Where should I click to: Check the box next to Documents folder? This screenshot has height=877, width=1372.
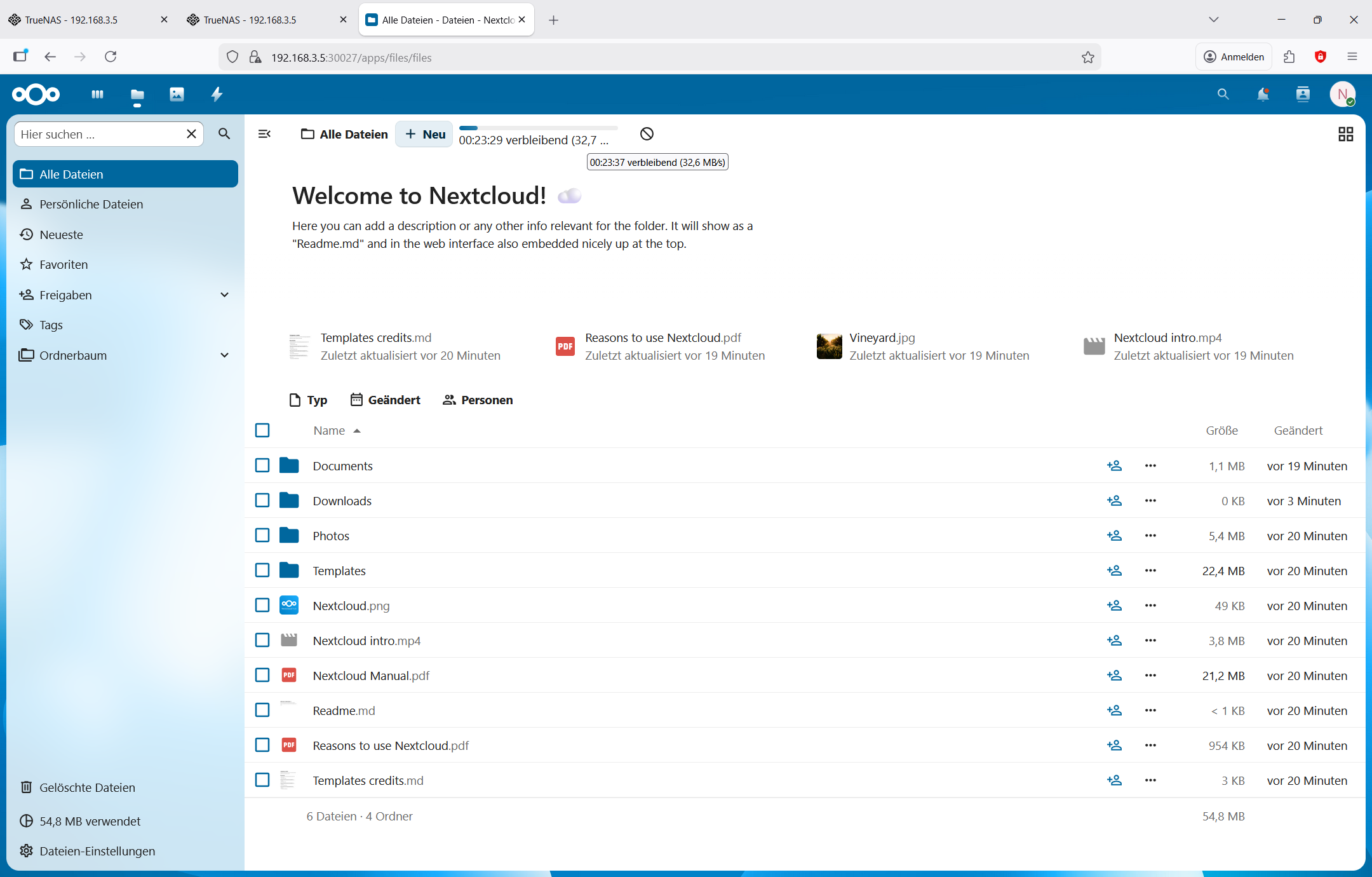click(x=262, y=466)
